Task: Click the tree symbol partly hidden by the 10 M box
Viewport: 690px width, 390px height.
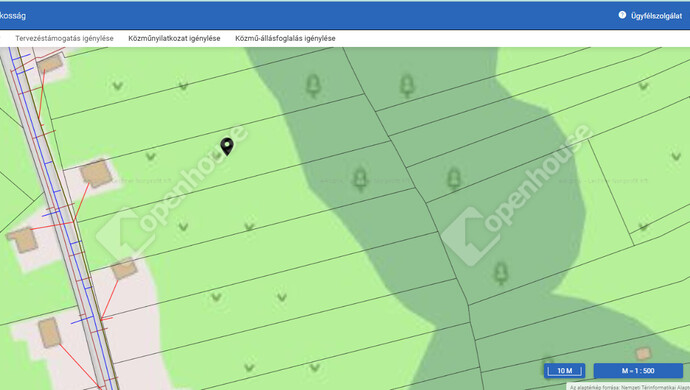Action: point(548,360)
